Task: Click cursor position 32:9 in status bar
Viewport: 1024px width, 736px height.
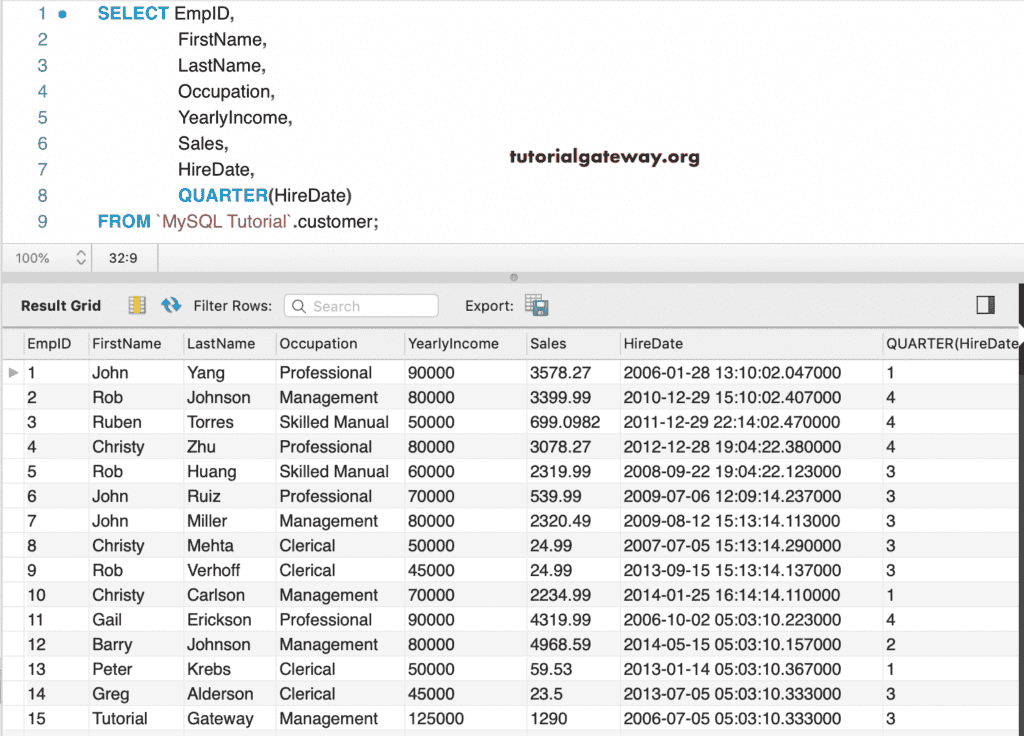Action: point(123,258)
